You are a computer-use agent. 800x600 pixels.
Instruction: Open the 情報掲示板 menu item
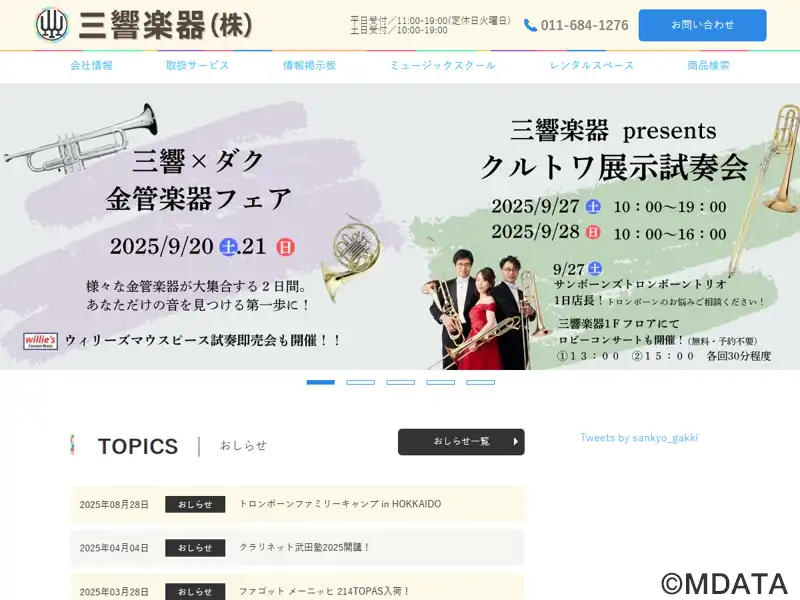coord(310,65)
